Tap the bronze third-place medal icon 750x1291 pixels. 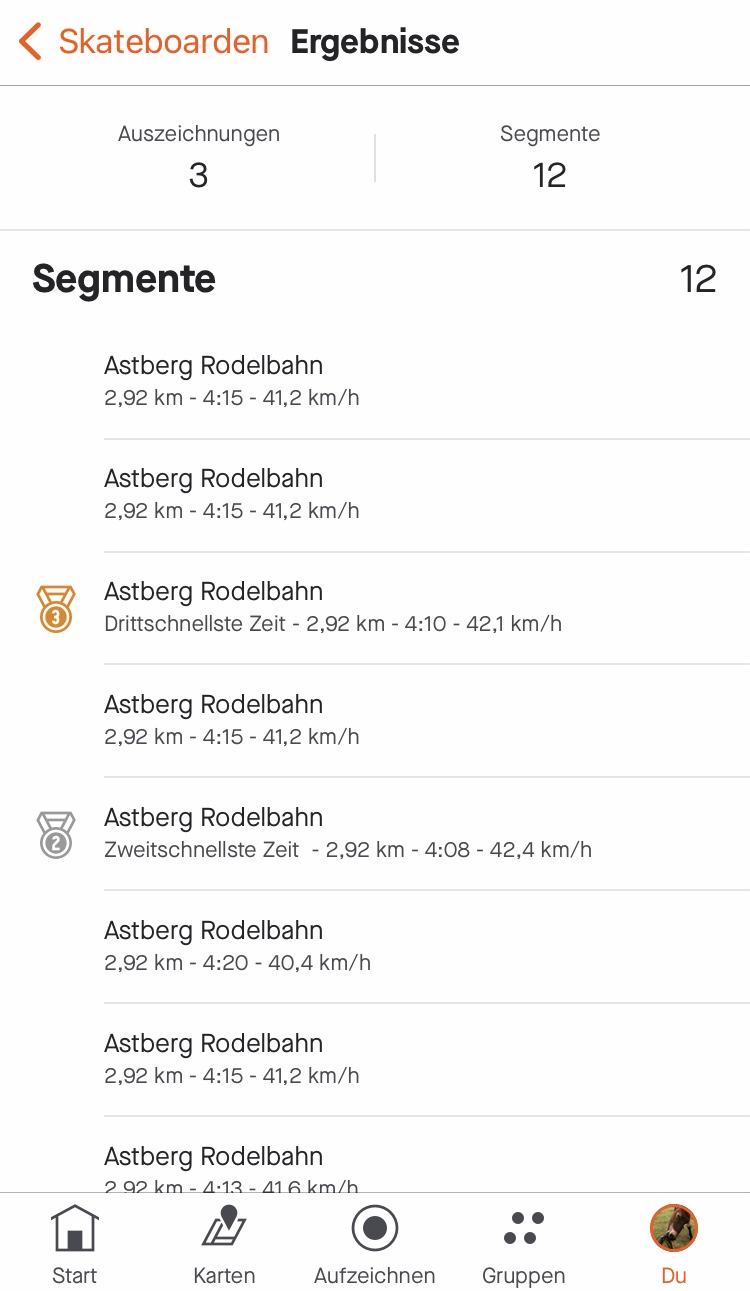click(56, 608)
